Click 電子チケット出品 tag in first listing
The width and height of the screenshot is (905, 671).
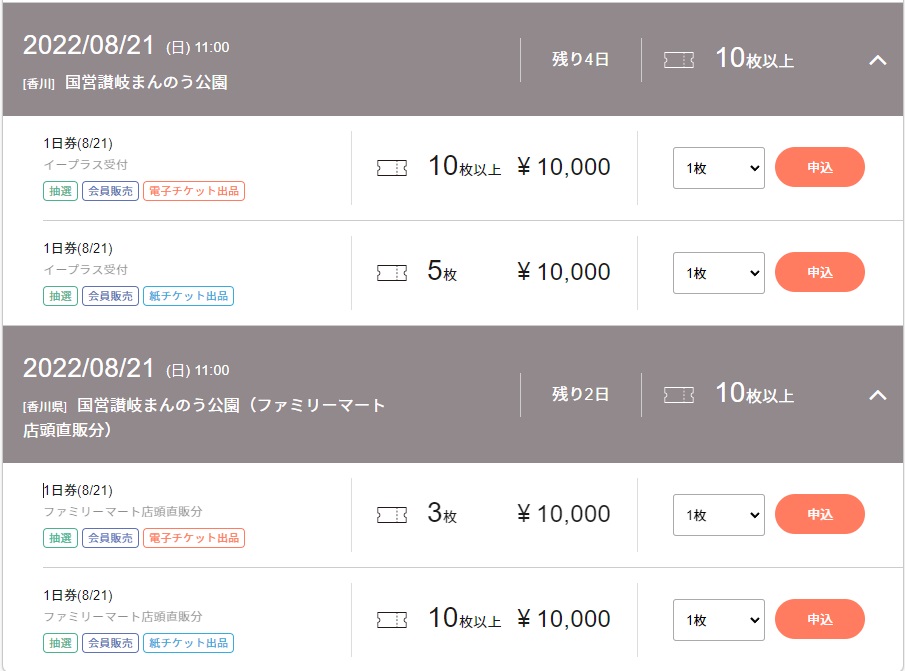[194, 191]
